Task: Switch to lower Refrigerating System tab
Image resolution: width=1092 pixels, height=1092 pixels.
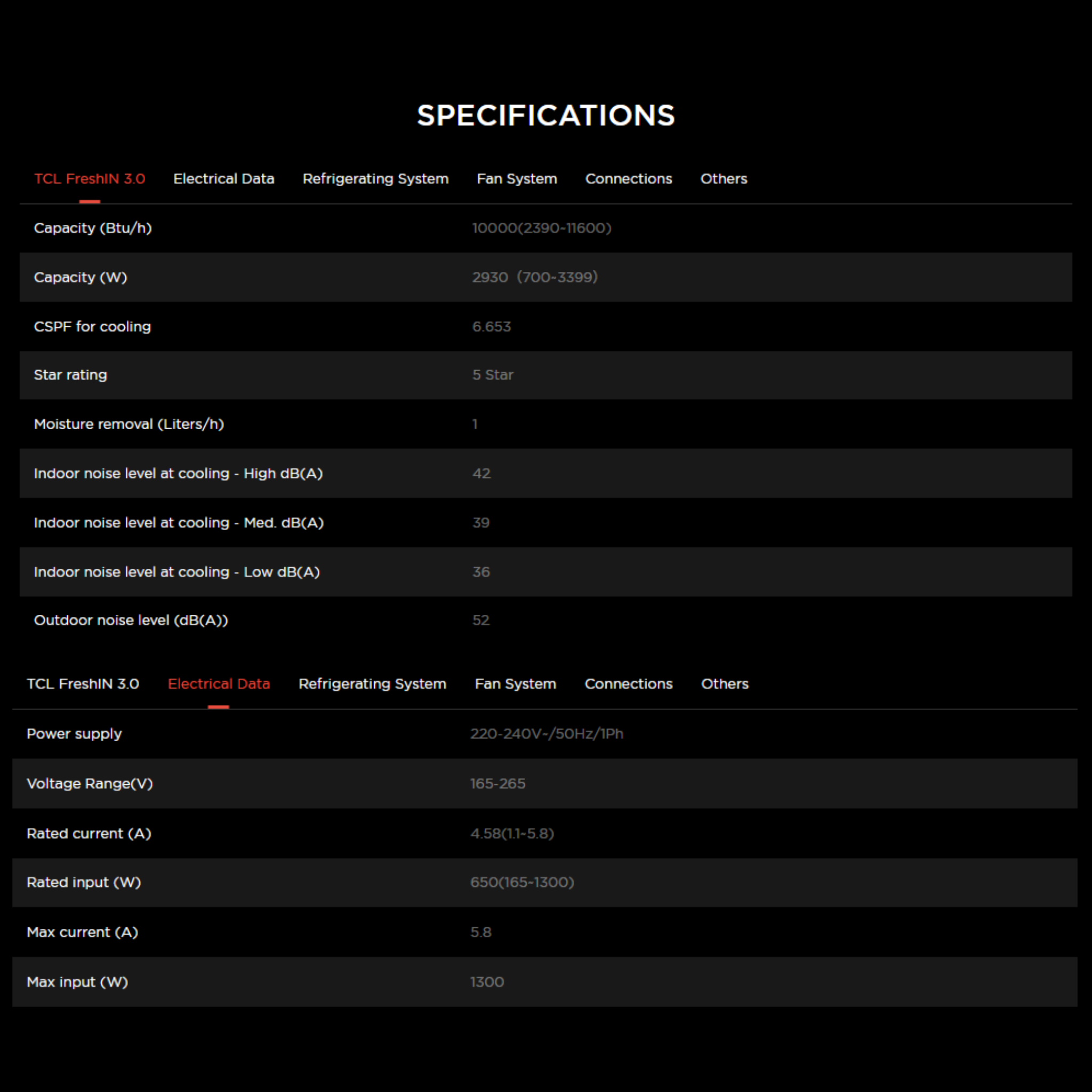Action: click(x=372, y=684)
